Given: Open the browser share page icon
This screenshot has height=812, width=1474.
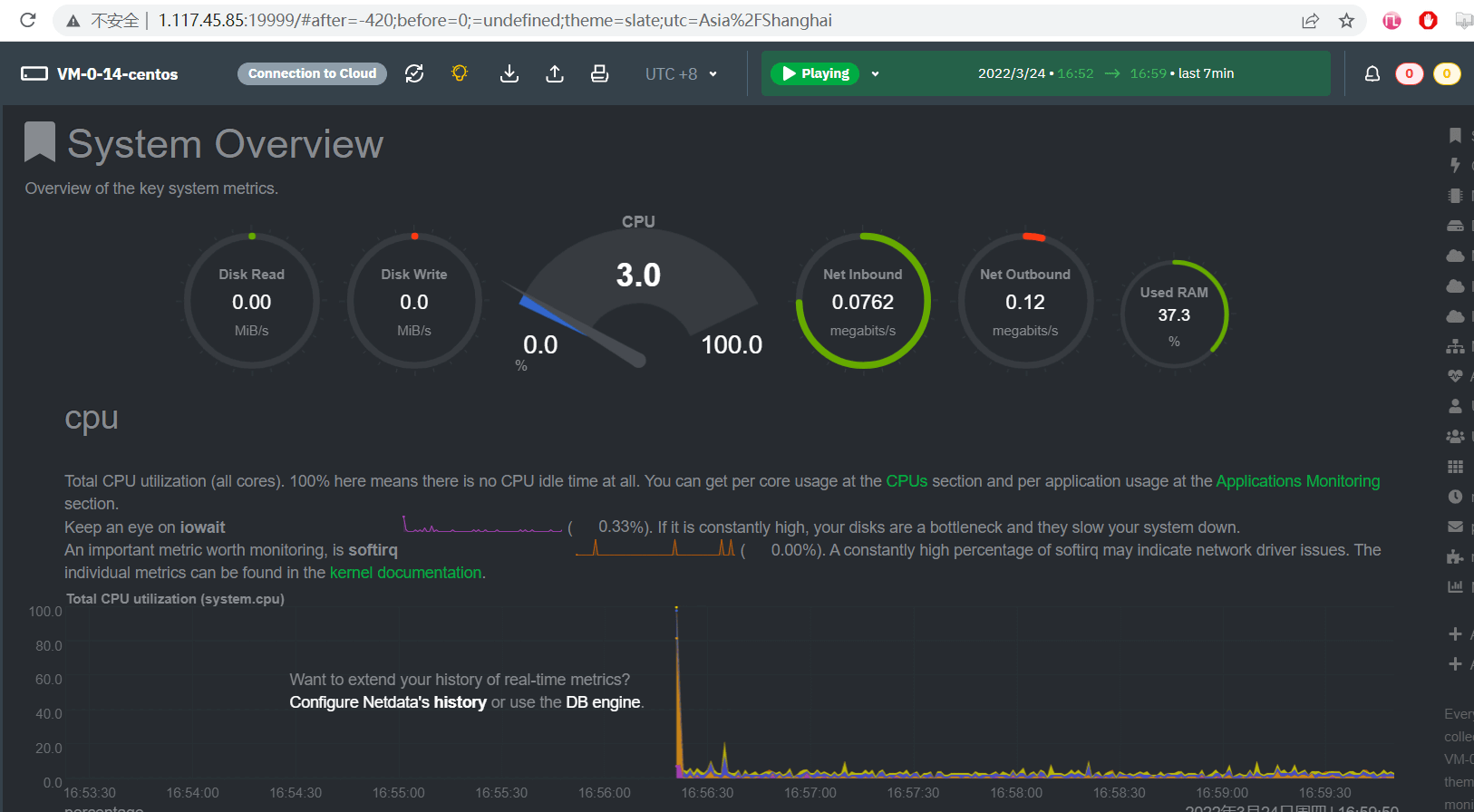Looking at the screenshot, I should click(x=1310, y=20).
